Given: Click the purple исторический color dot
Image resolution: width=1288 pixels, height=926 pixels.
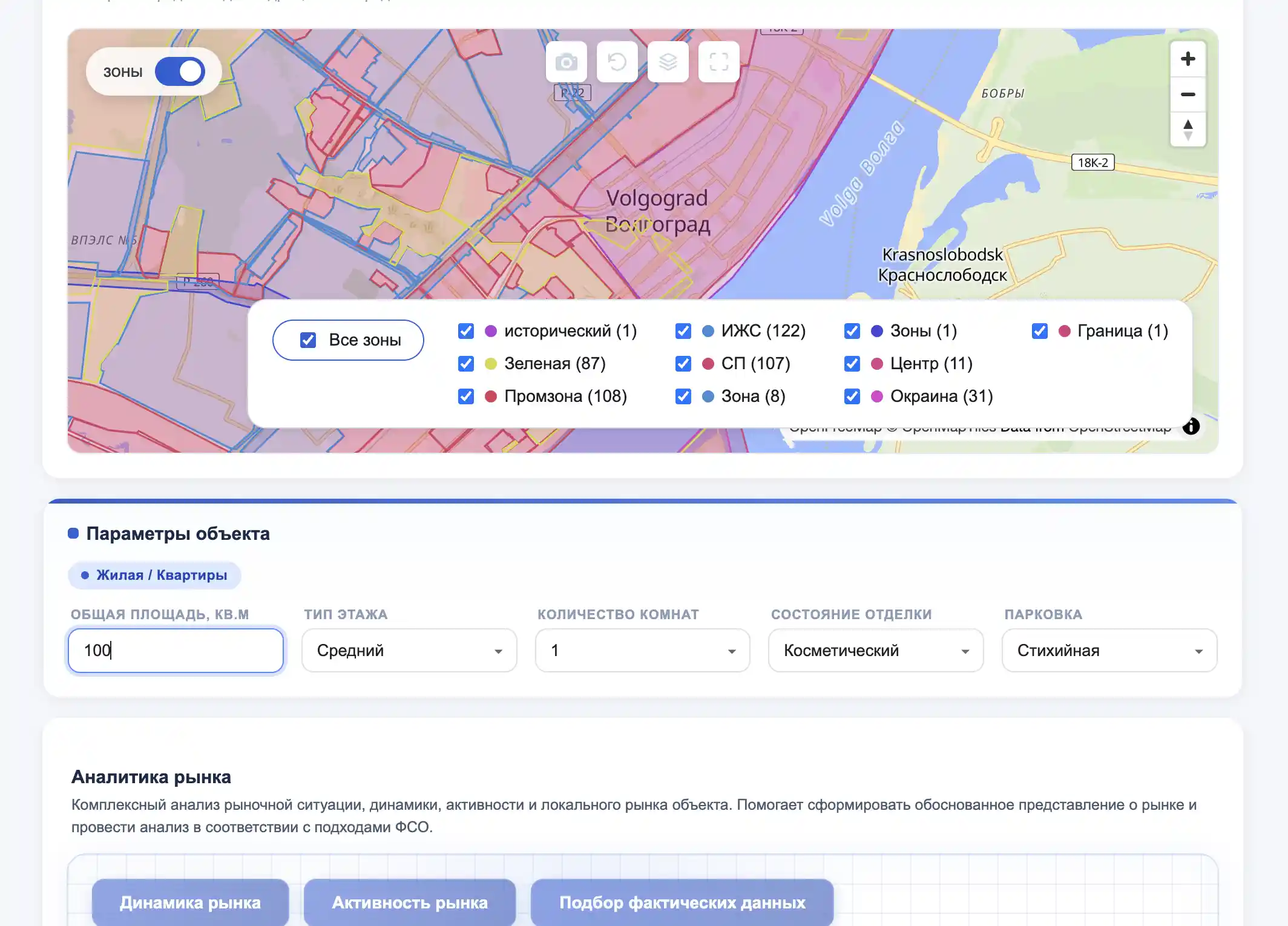Looking at the screenshot, I should coord(491,331).
